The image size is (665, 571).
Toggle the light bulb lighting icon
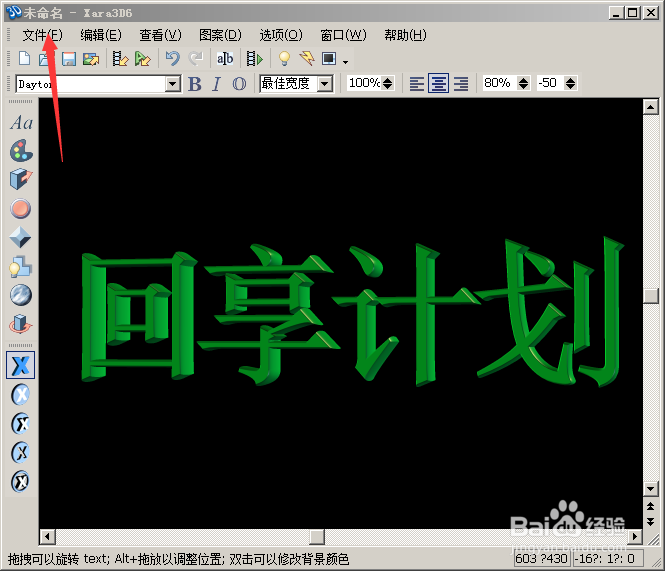[285, 59]
